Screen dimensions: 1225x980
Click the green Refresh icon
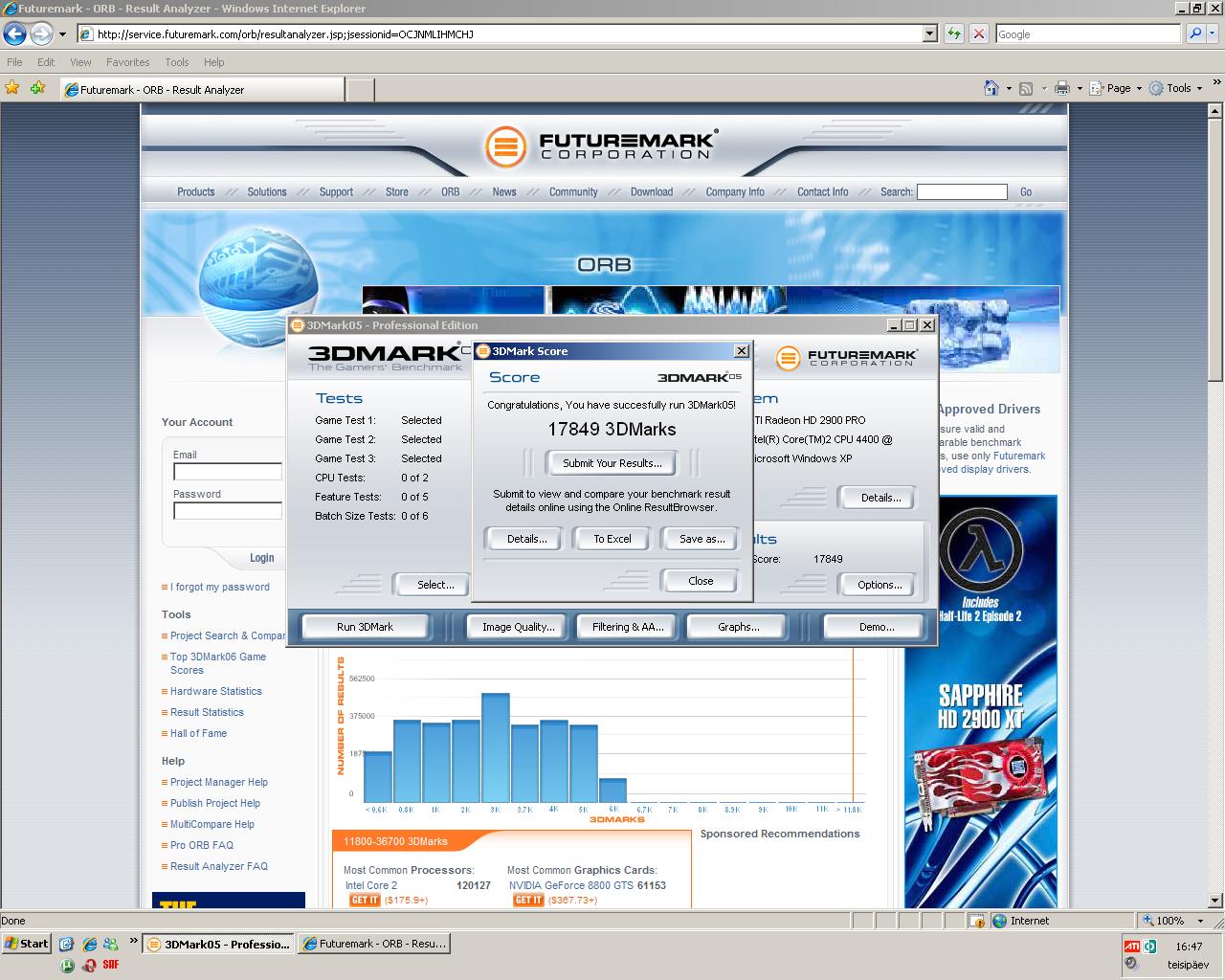click(953, 33)
